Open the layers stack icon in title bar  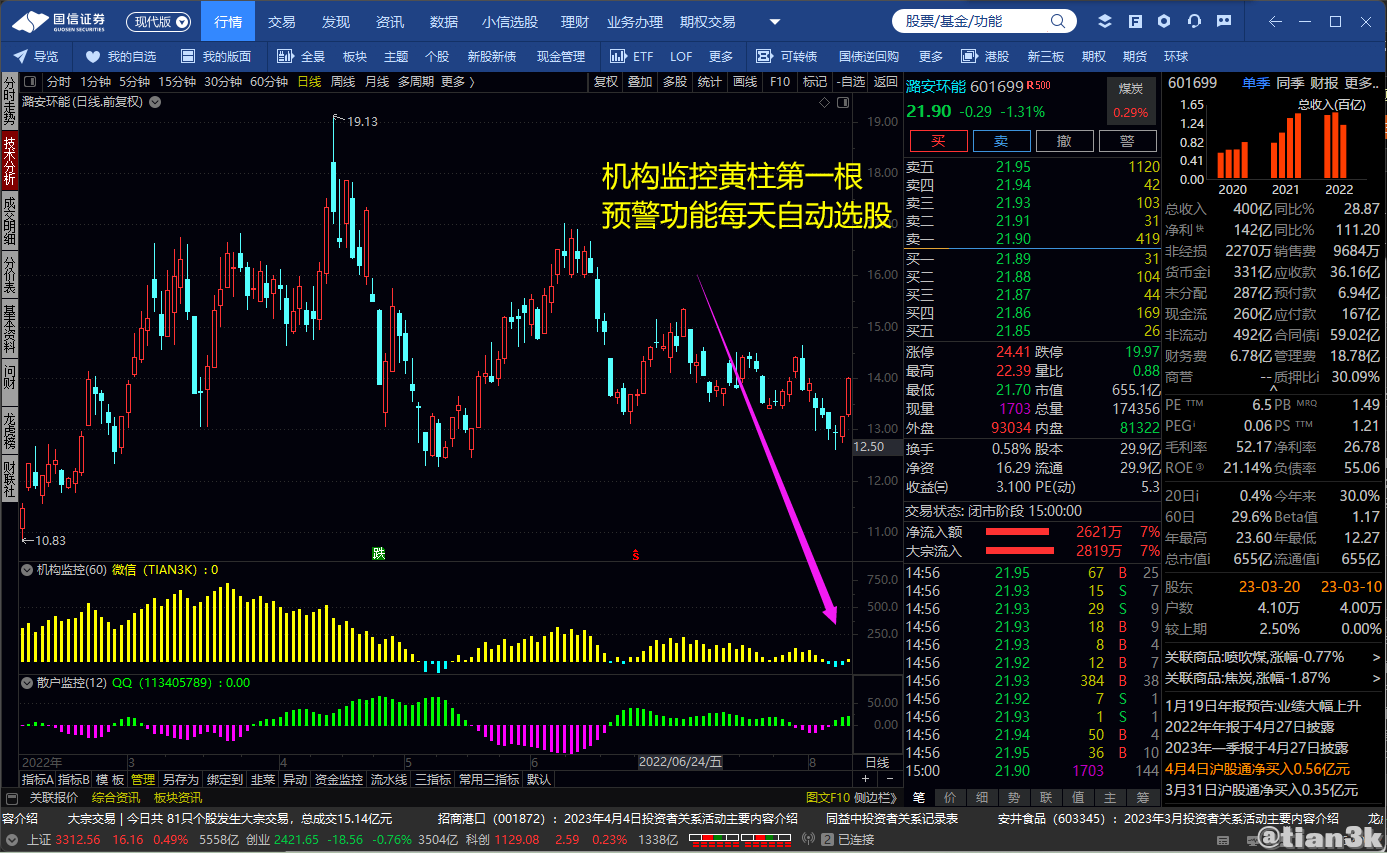coord(1105,21)
